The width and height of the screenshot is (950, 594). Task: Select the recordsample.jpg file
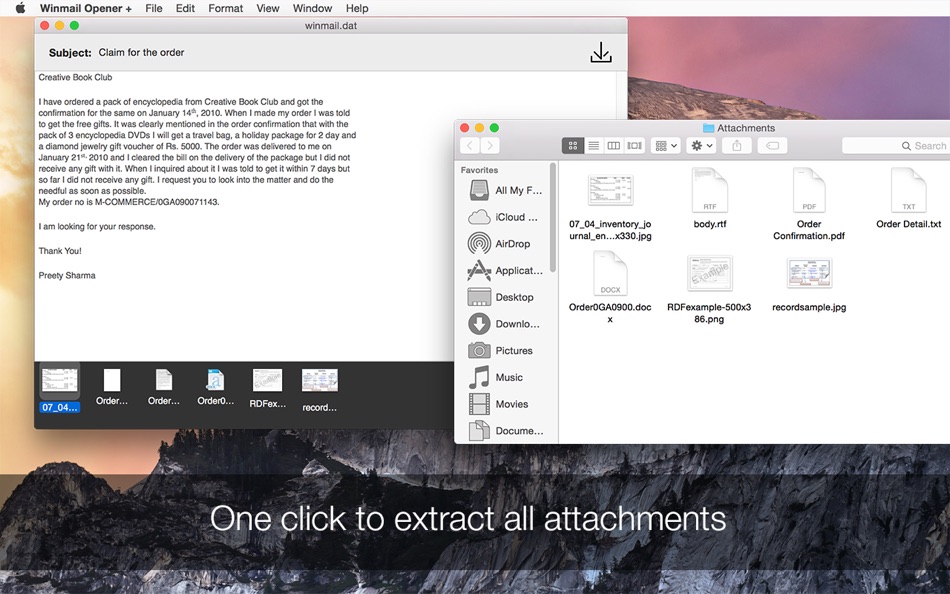point(809,273)
